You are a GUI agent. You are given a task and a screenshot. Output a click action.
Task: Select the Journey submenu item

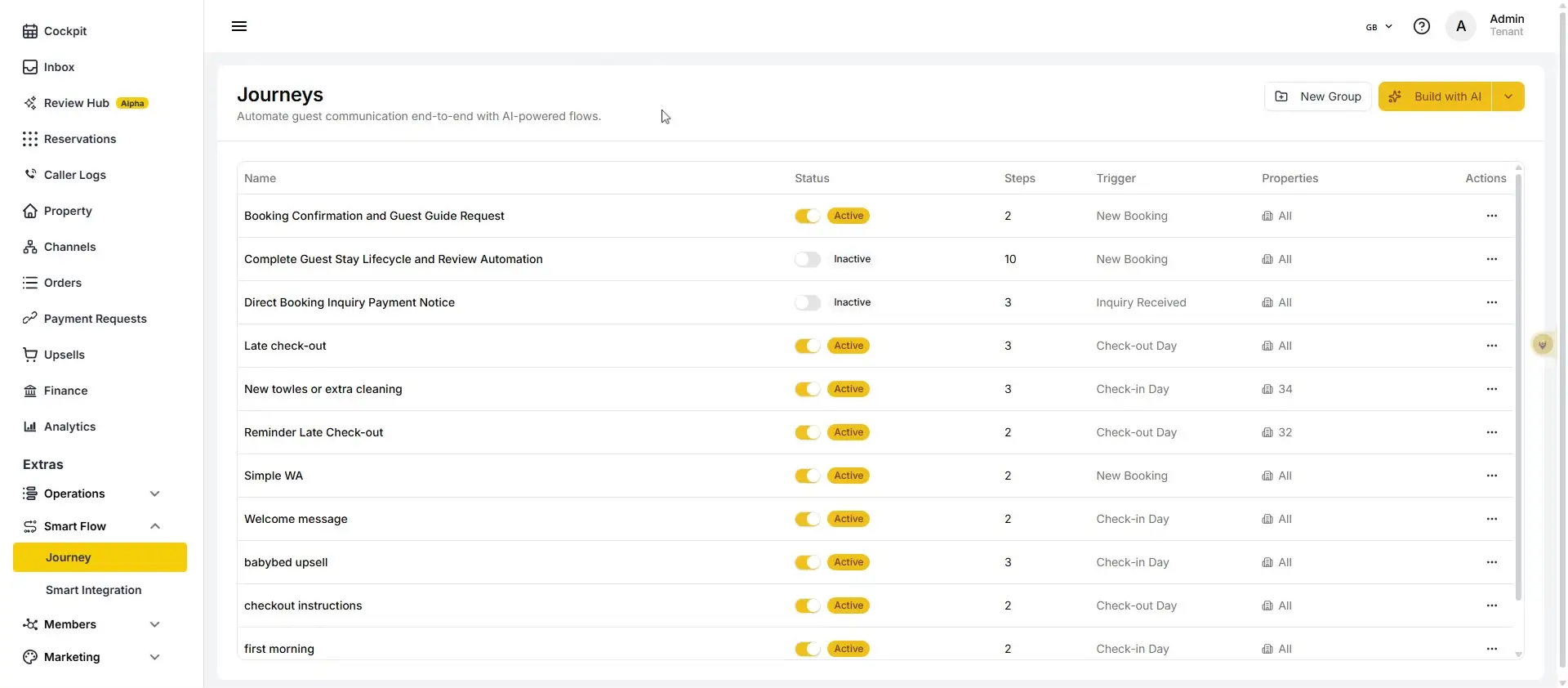point(100,557)
